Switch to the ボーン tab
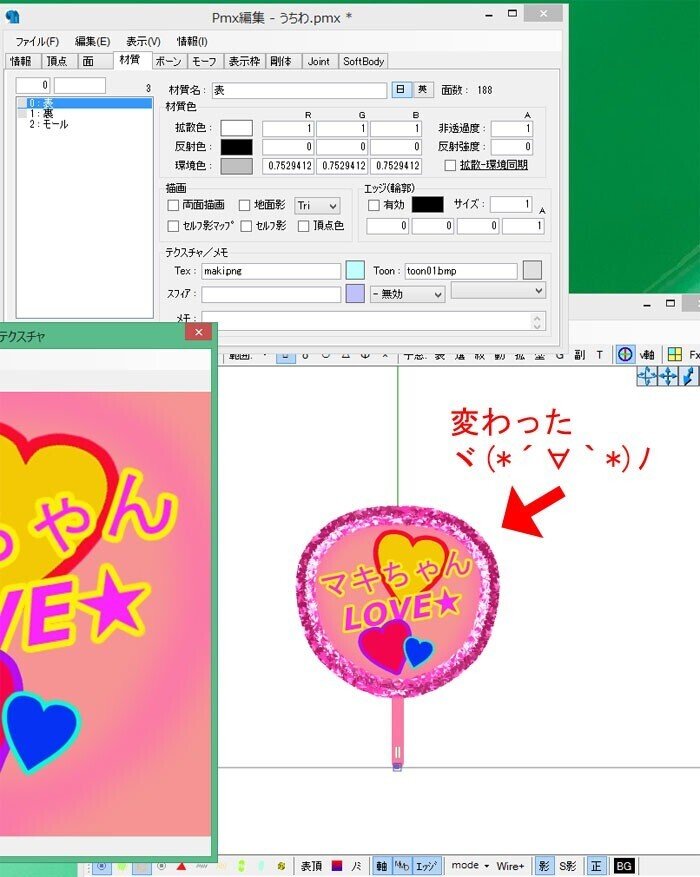Screen dimensions: 700x877 [x=168, y=61]
